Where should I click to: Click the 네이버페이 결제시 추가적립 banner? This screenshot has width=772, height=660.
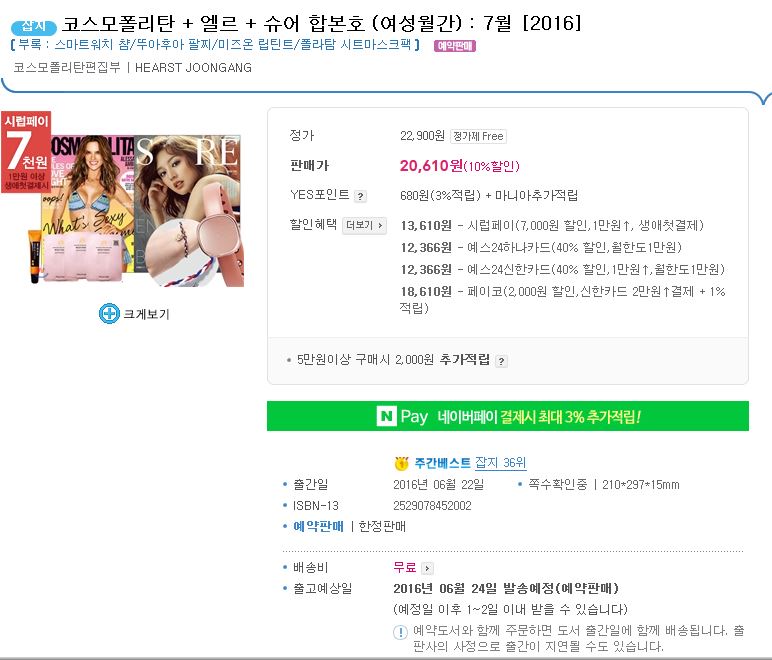(x=508, y=416)
